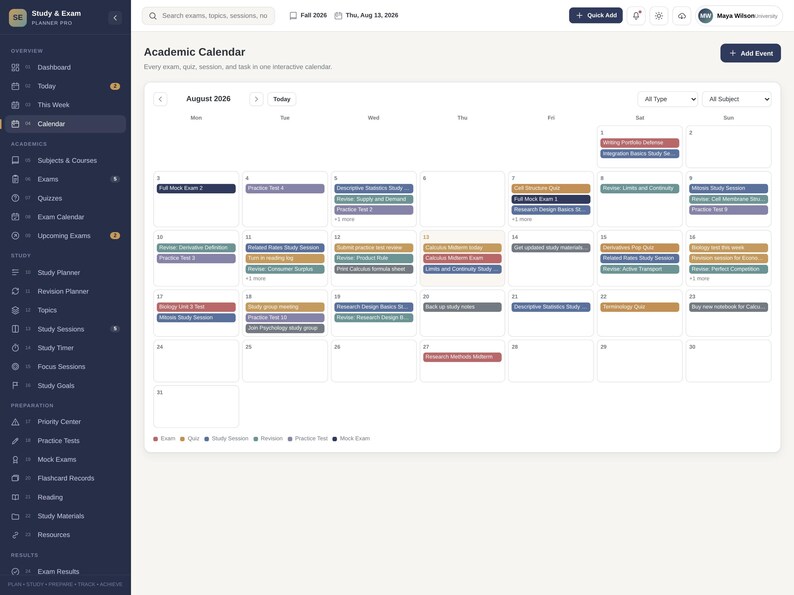Click the Resources link icon
This screenshot has height=595, width=794.
15,535
